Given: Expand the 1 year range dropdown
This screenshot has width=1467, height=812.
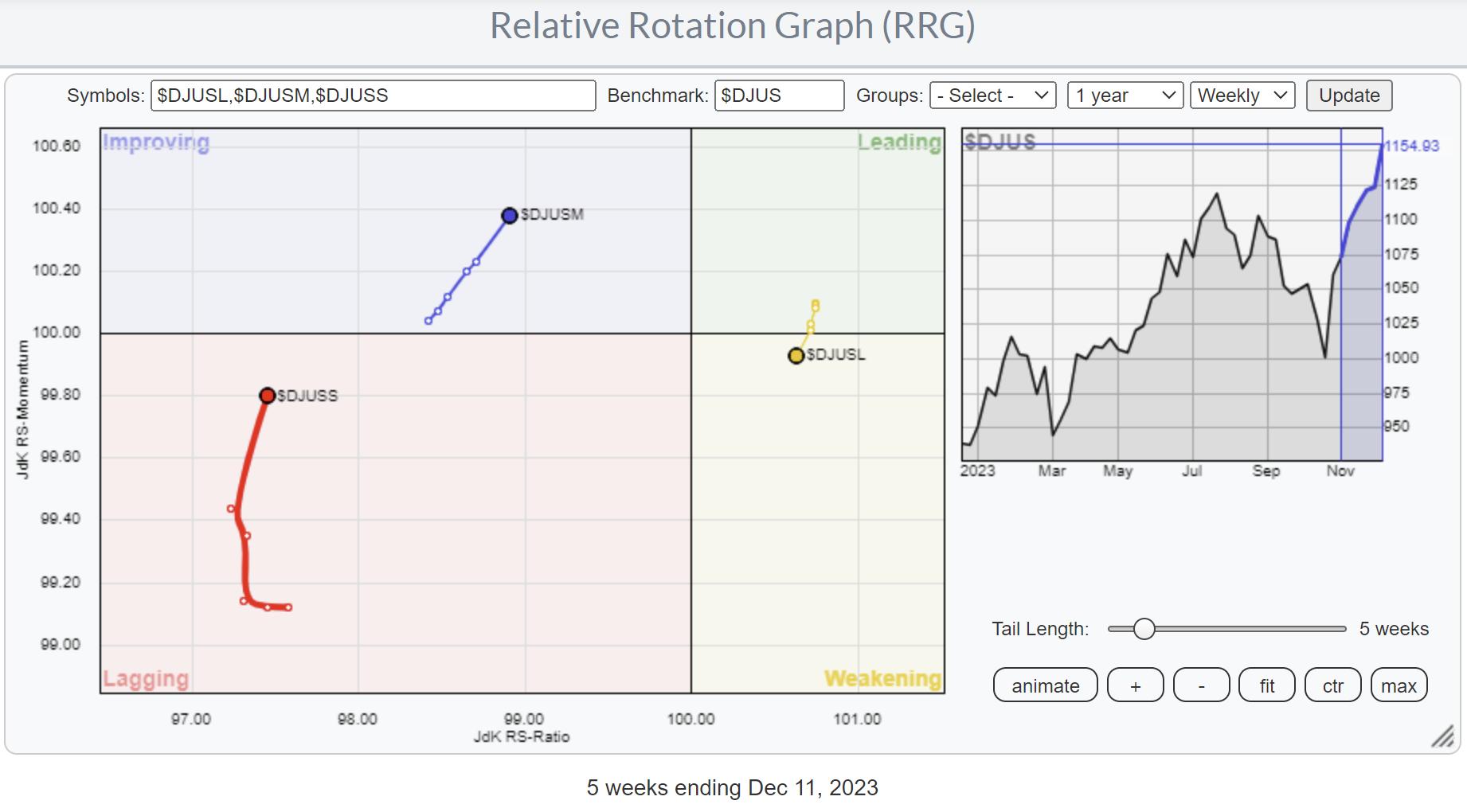Looking at the screenshot, I should click(x=1125, y=96).
